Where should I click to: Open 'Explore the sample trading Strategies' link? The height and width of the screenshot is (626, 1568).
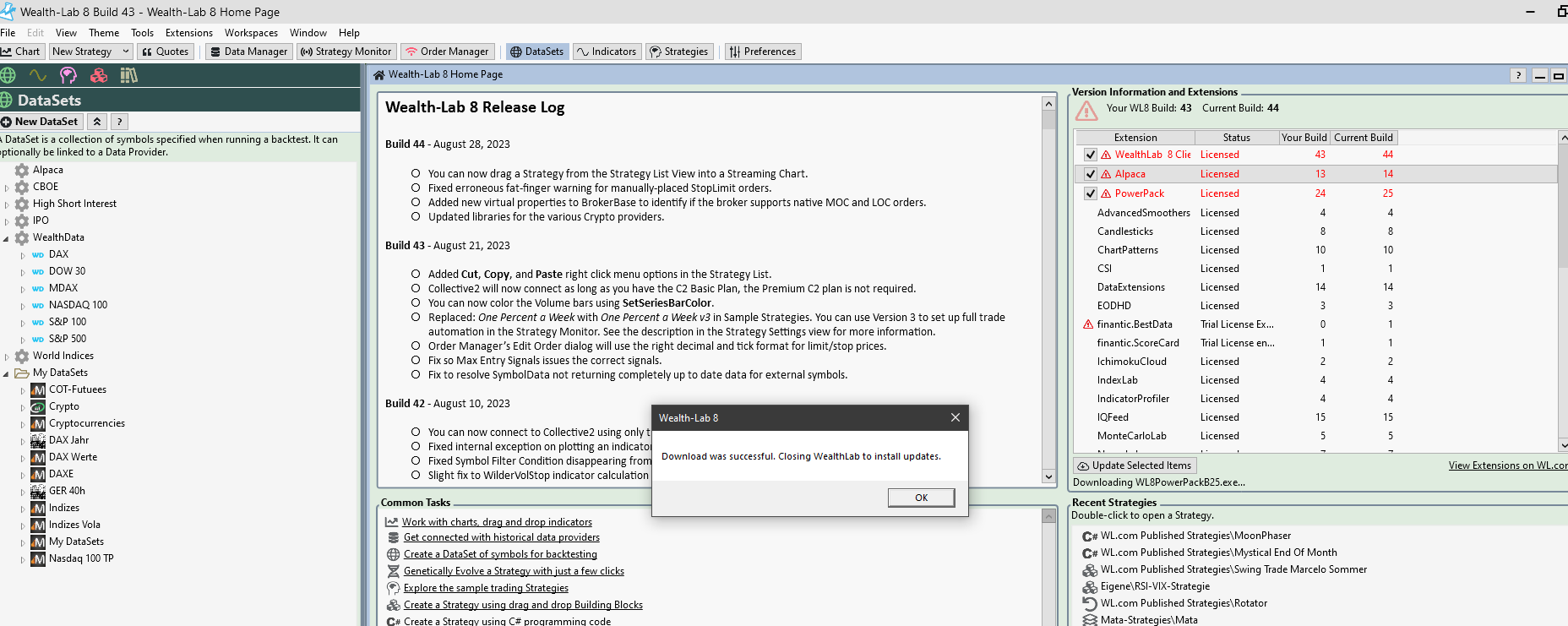point(486,588)
